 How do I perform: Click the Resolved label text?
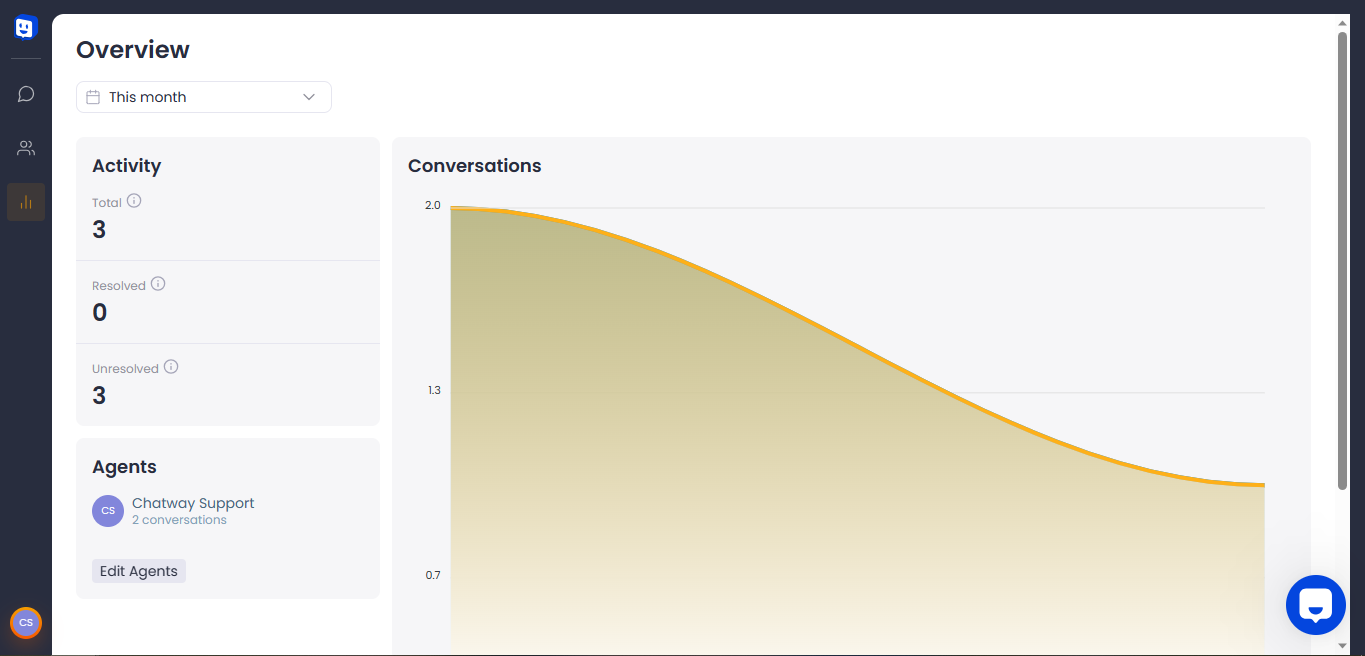point(119,286)
